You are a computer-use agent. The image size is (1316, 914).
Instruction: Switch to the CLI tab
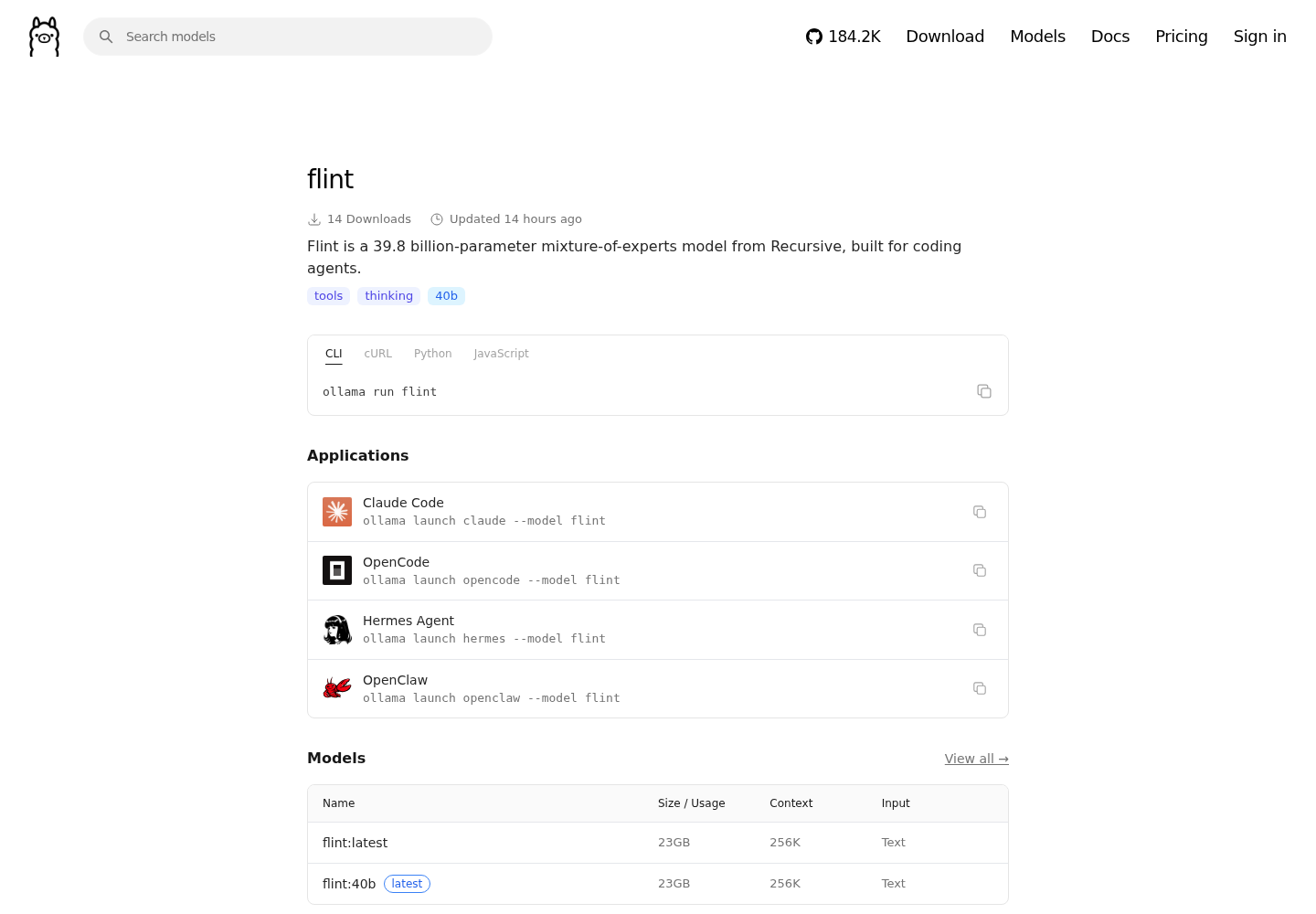pos(334,354)
